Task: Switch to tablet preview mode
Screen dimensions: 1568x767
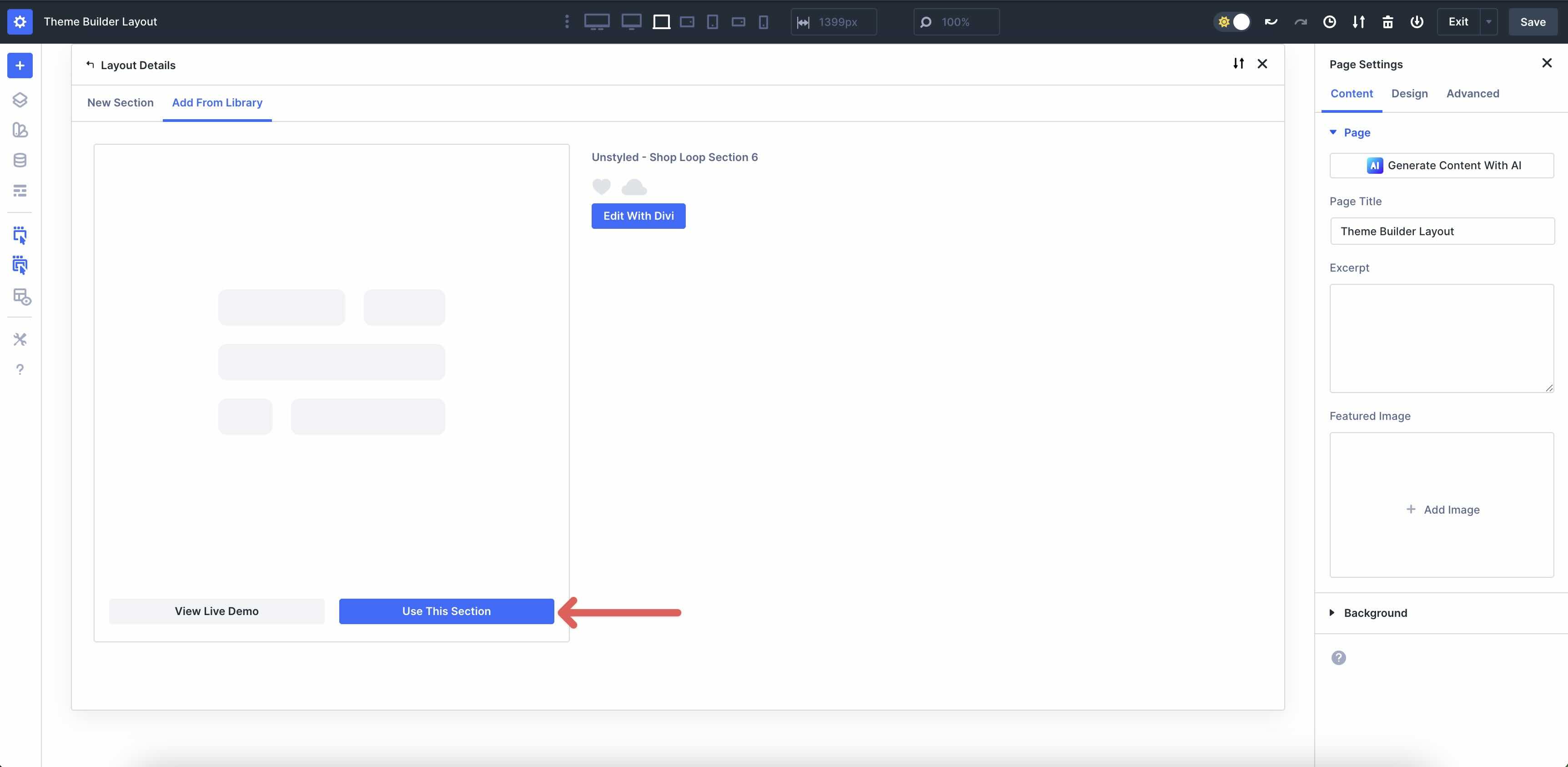Action: coord(712,21)
